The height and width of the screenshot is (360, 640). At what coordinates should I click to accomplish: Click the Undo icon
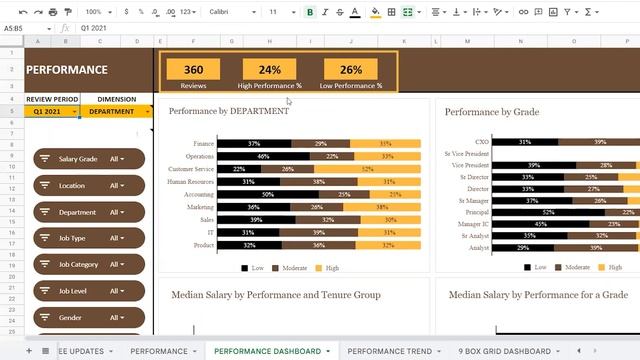click(23, 12)
